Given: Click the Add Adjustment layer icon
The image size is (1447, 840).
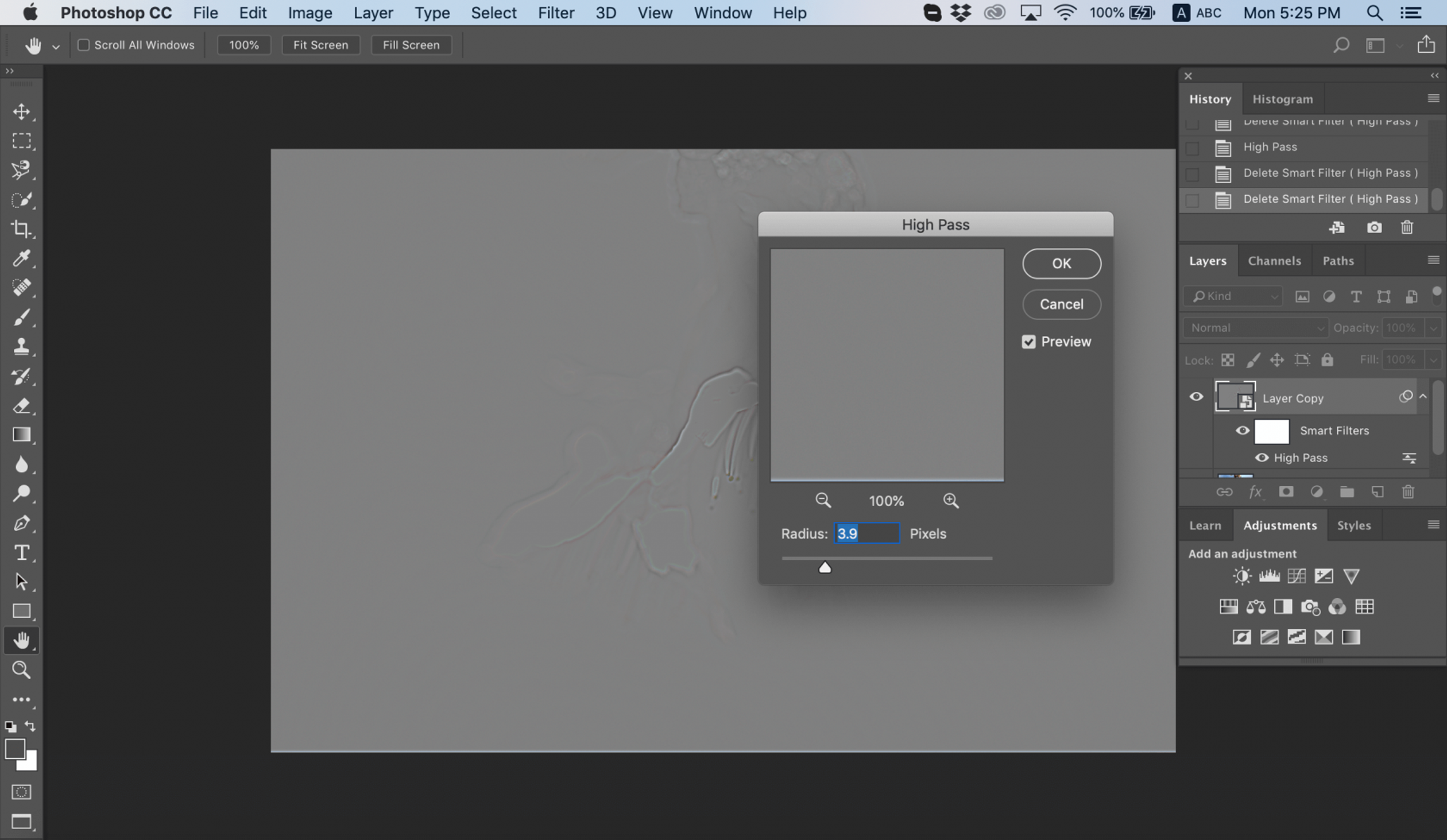Looking at the screenshot, I should 1317,492.
